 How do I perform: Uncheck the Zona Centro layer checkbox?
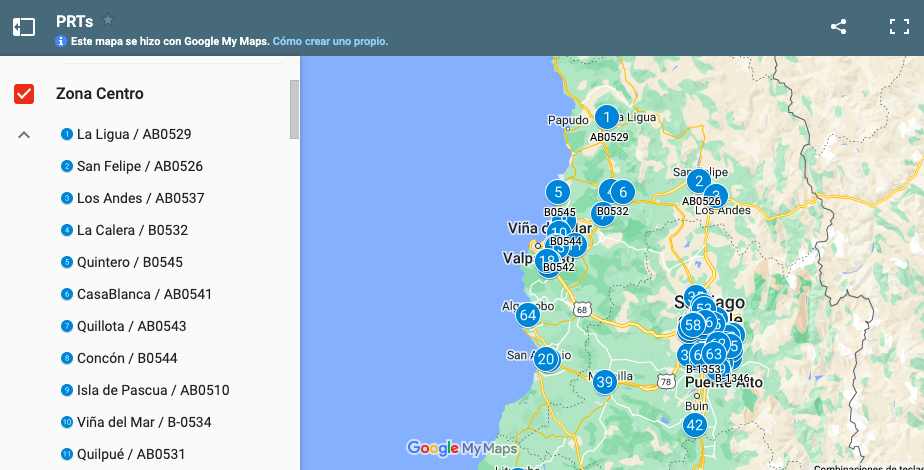[x=24, y=94]
